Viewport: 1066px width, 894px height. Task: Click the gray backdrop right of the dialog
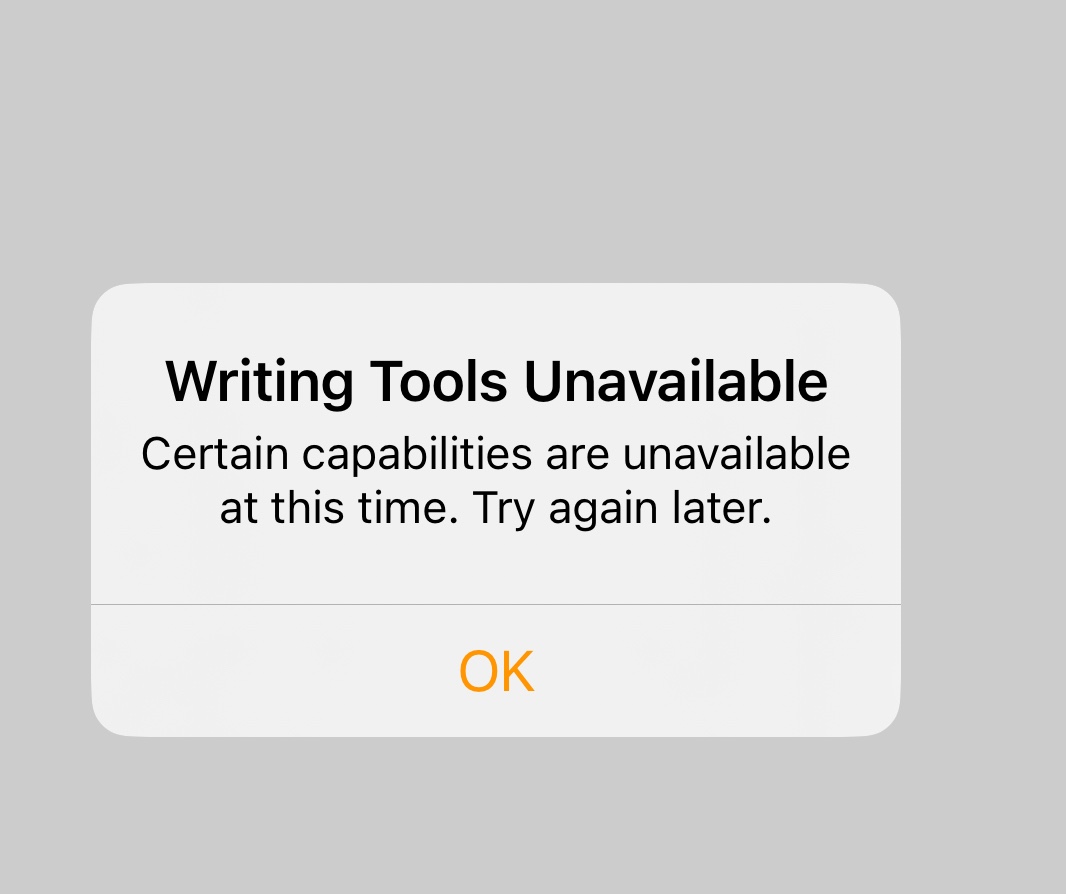coord(983,510)
